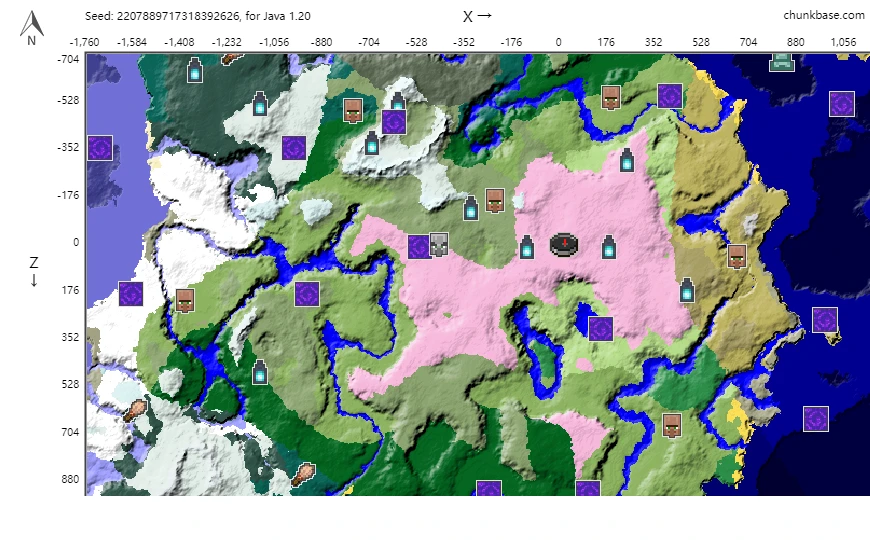Click ruined portal in the frozen ocean at Z -352
The height and width of the screenshot is (540, 870).
pos(100,148)
